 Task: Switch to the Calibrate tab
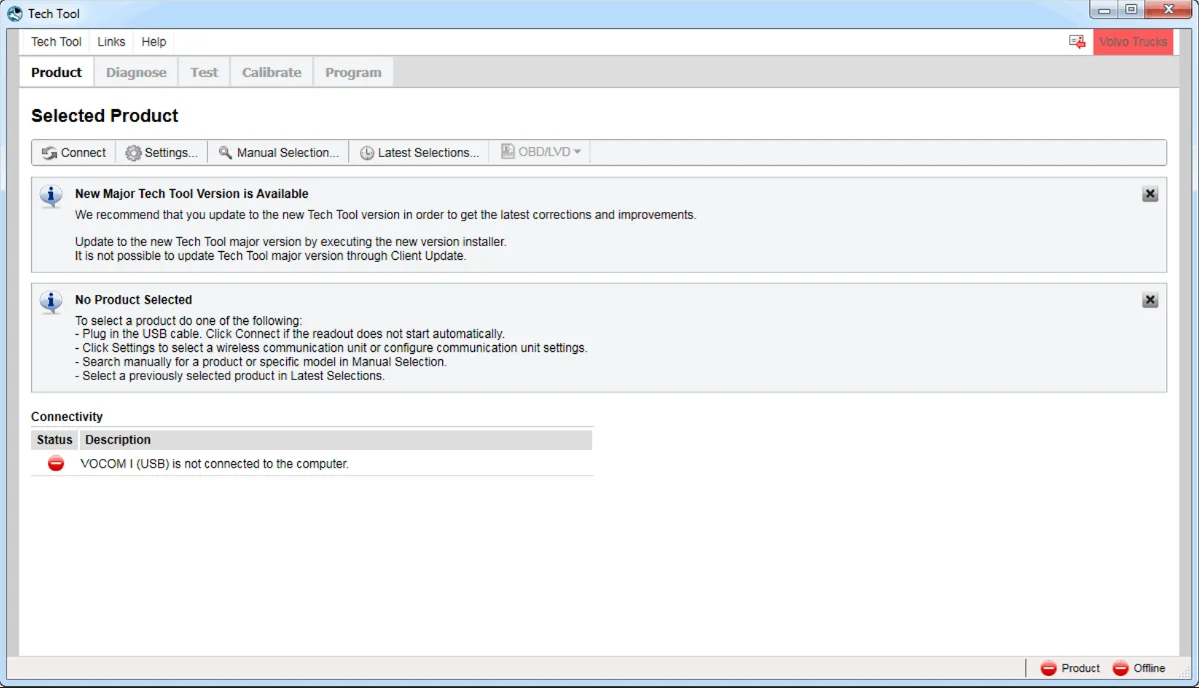(x=271, y=72)
